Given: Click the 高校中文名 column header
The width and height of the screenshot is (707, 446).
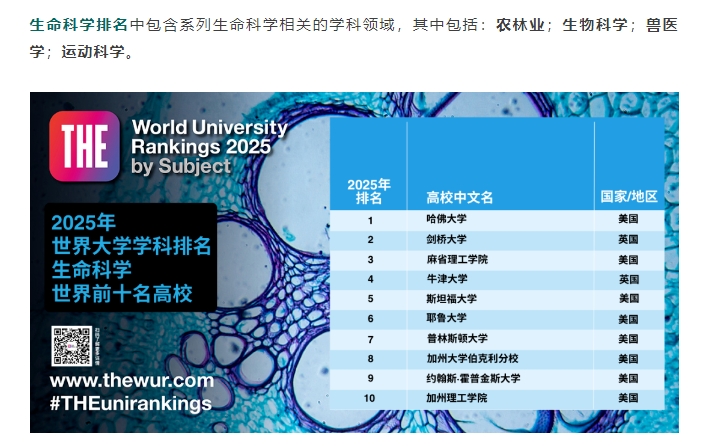Looking at the screenshot, I should (x=459, y=198).
